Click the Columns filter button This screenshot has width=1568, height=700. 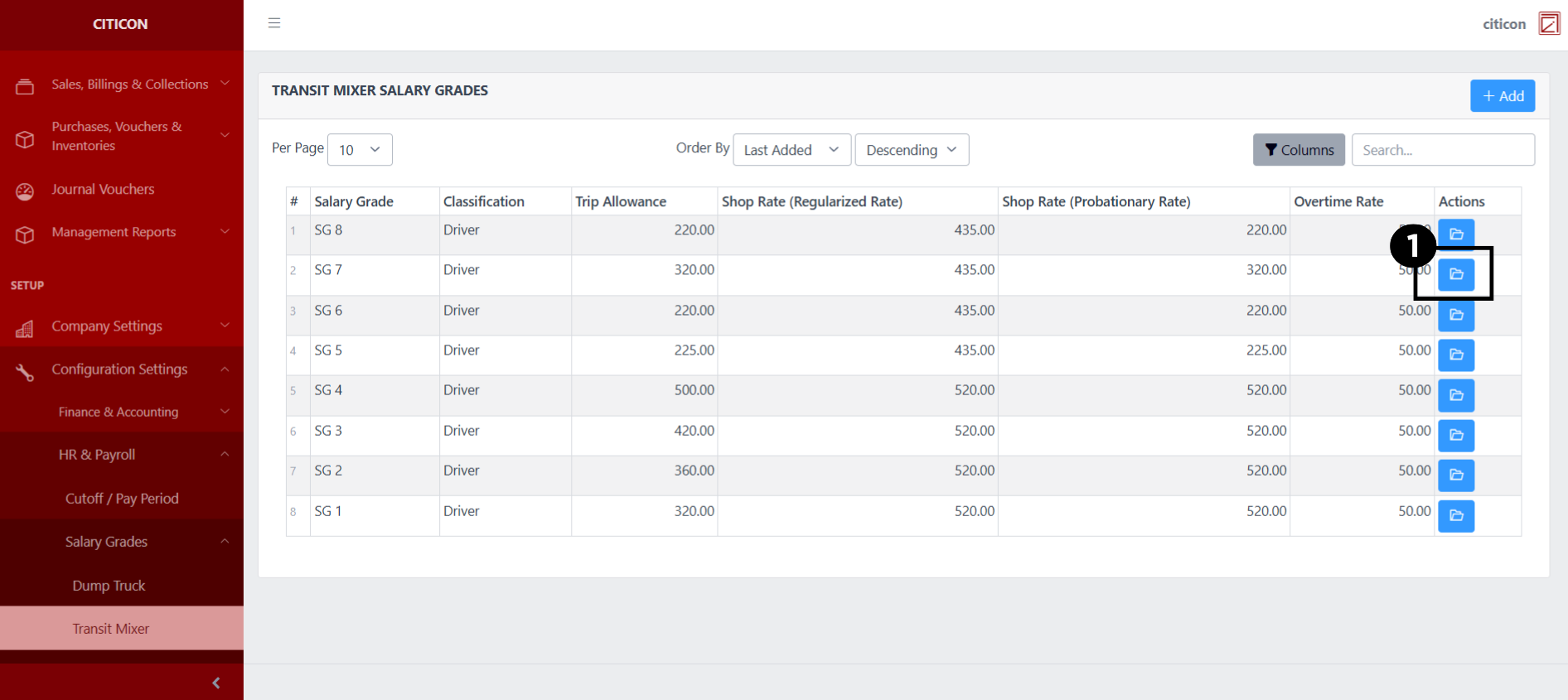coord(1298,150)
